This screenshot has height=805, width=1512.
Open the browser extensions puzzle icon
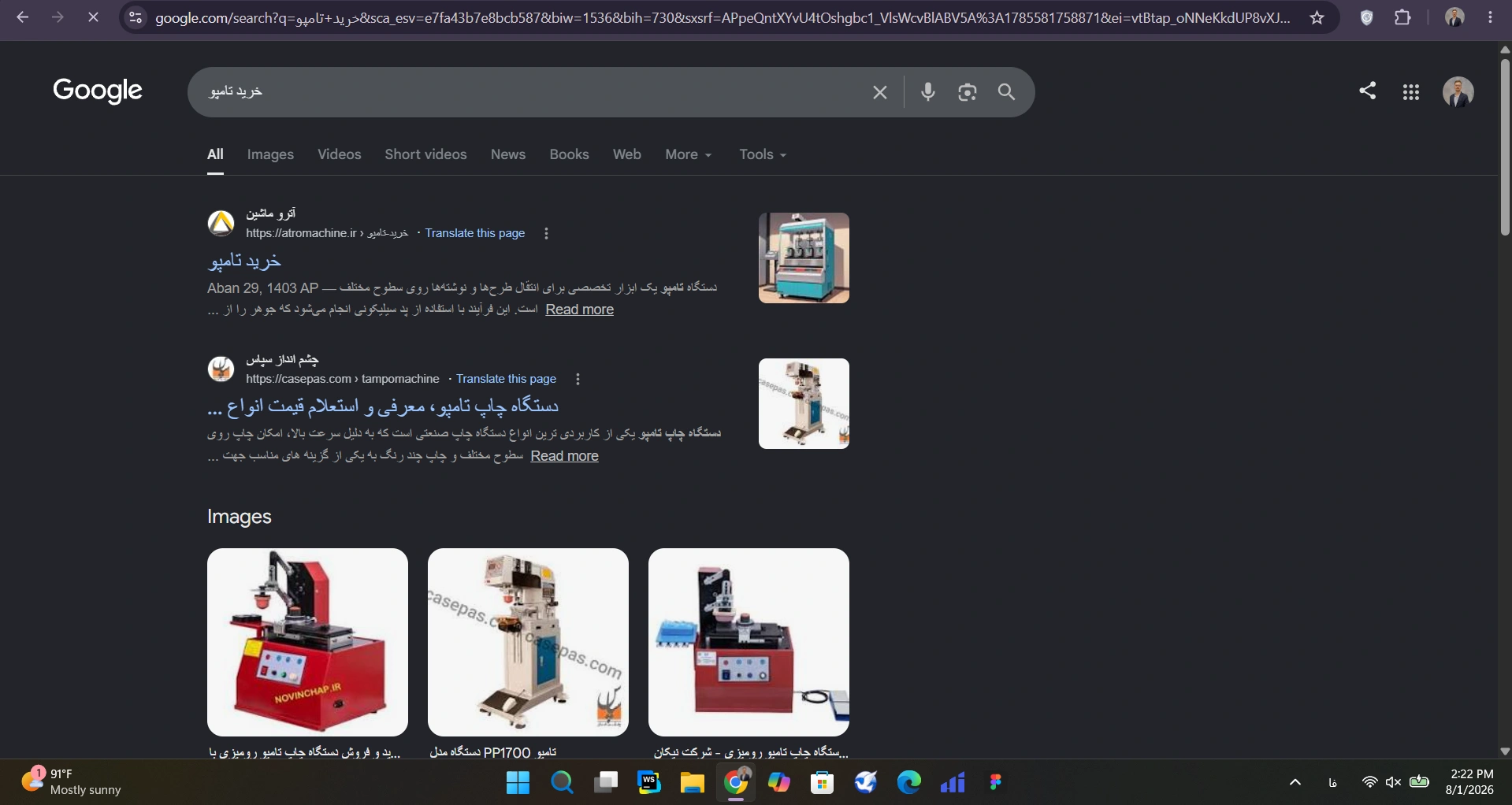point(1402,17)
